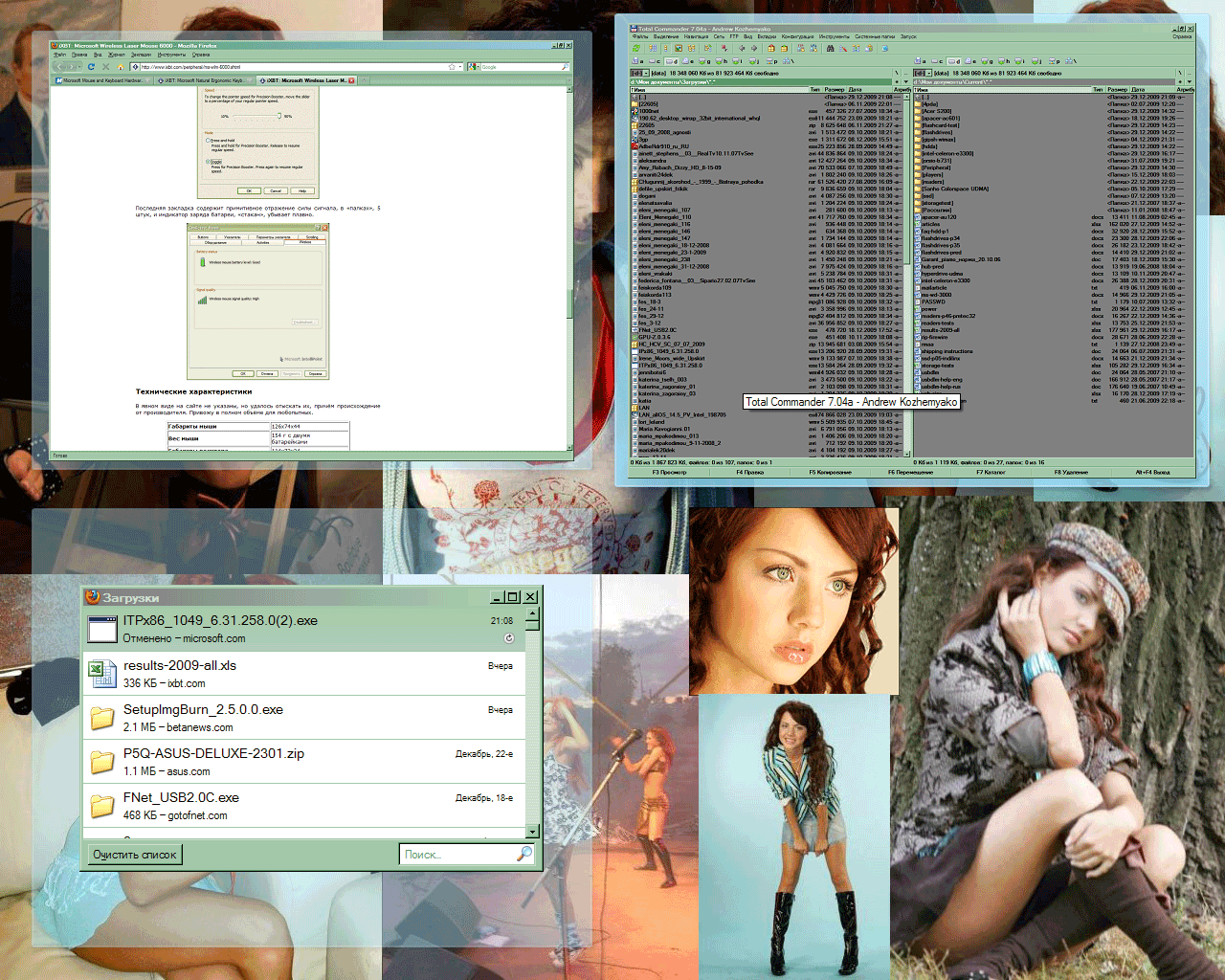The width and height of the screenshot is (1225, 980).
Task: Open the Firefox address bar dropdown arrow
Action: click(460, 67)
